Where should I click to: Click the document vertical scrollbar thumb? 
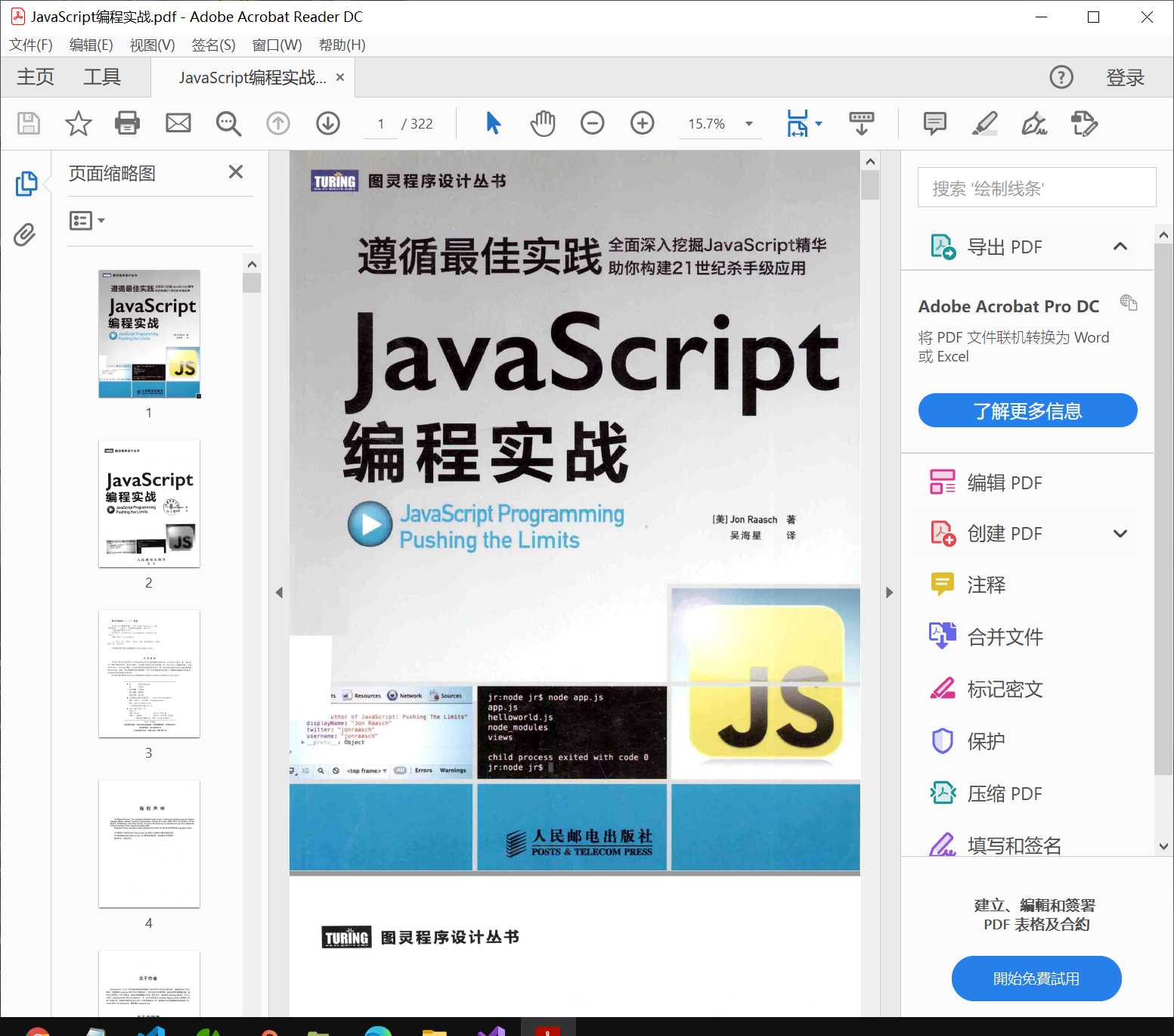(x=870, y=185)
